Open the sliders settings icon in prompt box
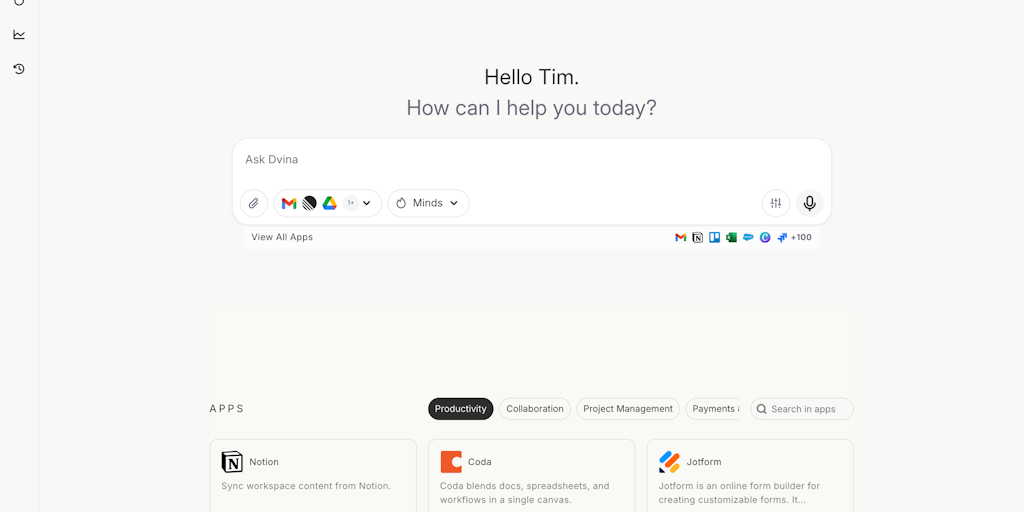 click(x=776, y=203)
